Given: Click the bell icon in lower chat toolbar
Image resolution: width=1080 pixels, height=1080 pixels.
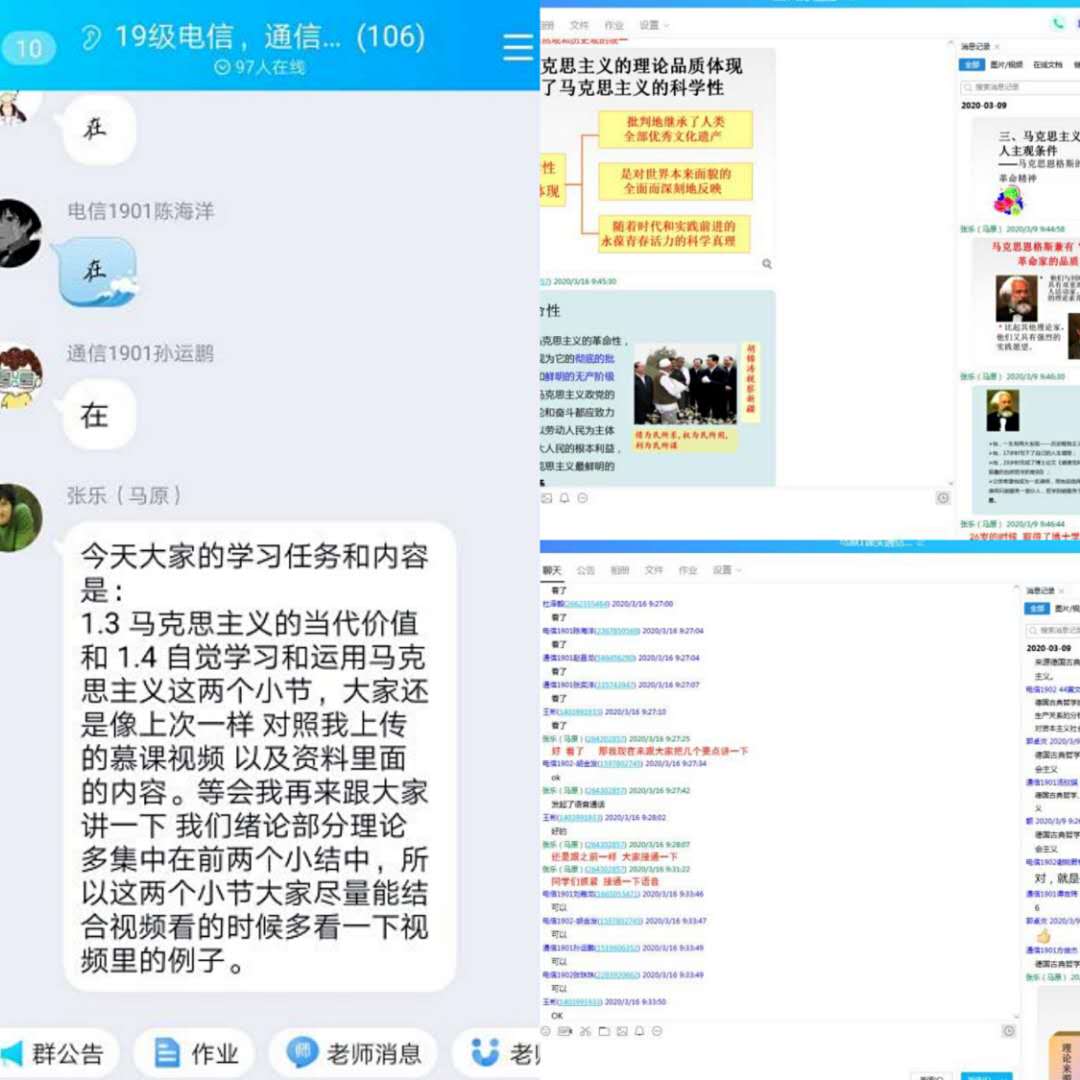Looking at the screenshot, I should 640,1031.
